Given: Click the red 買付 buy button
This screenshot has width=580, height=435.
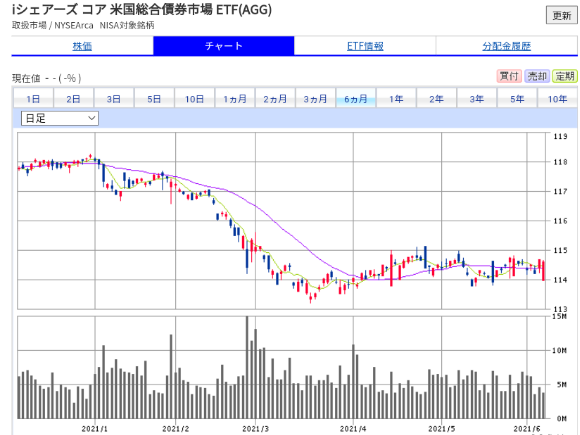Looking at the screenshot, I should coord(509,76).
